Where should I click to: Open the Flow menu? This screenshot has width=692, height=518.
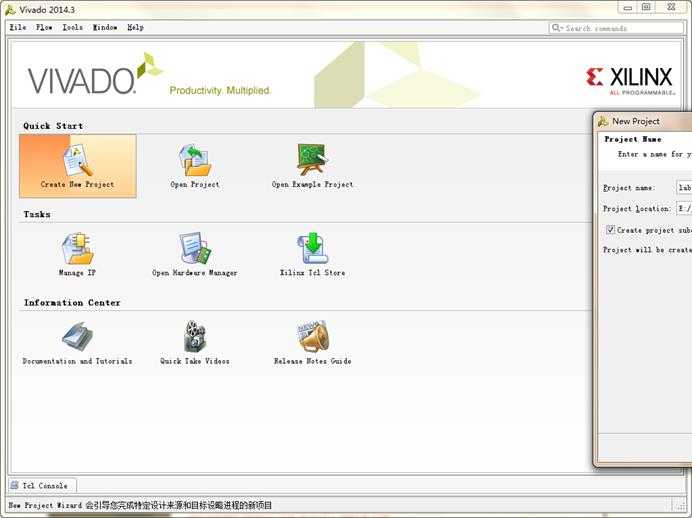point(44,27)
